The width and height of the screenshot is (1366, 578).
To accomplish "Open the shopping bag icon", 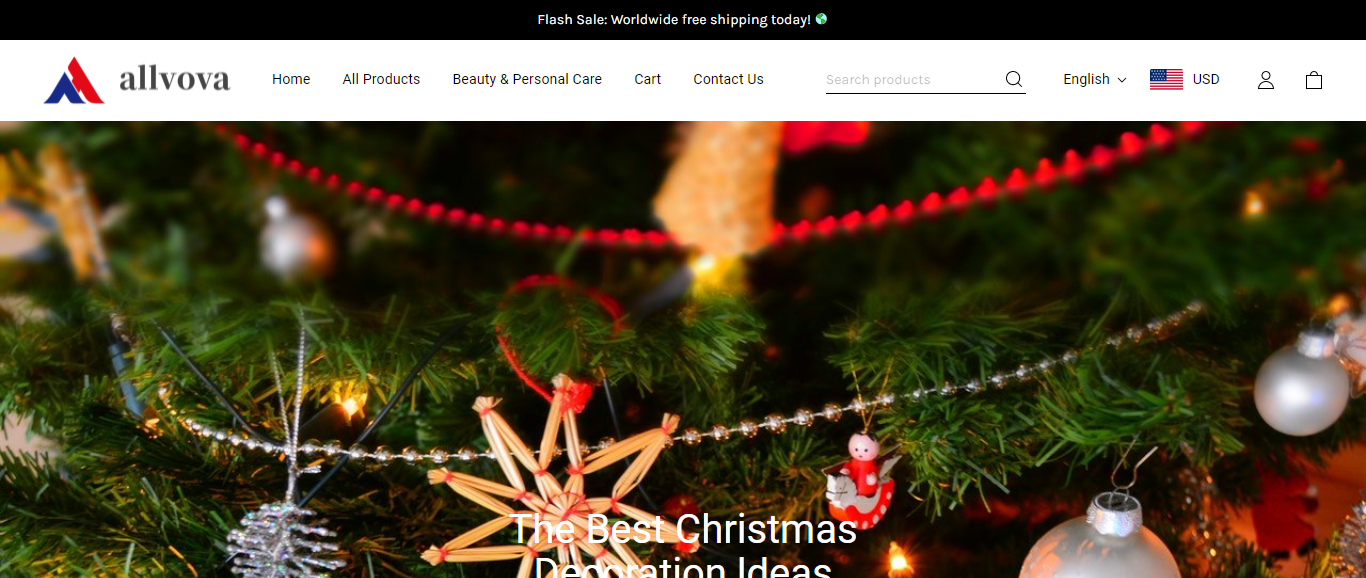I will click(1314, 80).
